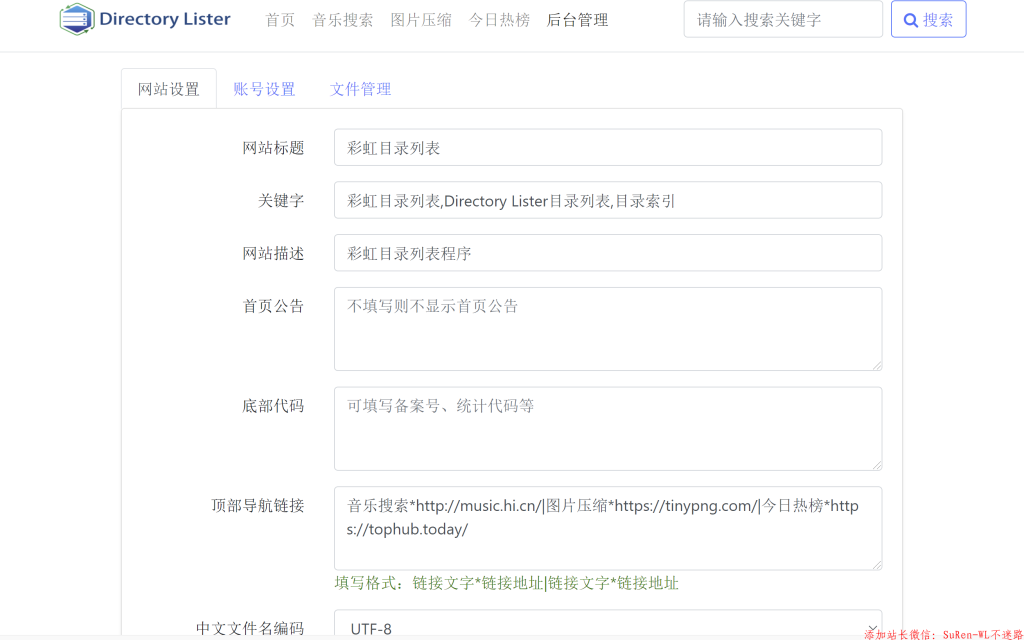The image size is (1024, 640).
Task: Switch to the 文件管理 tab
Action: [360, 89]
